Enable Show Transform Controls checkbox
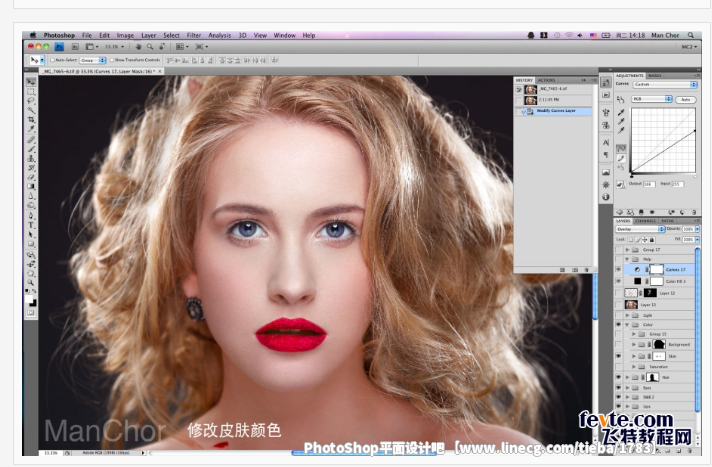 tap(112, 60)
